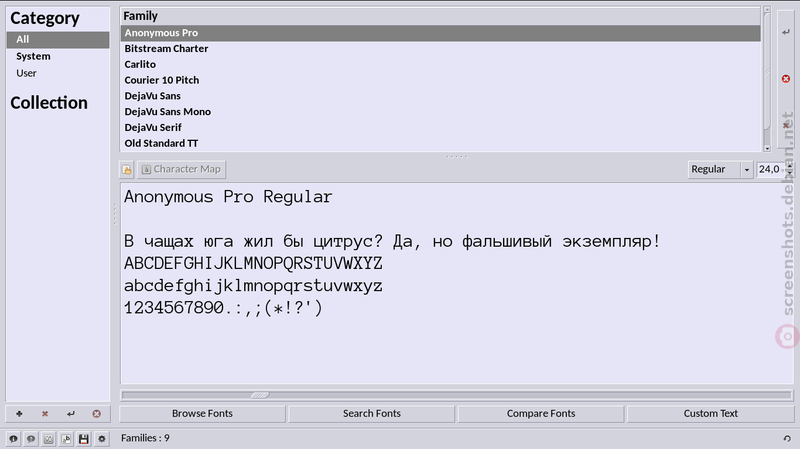Image resolution: width=800 pixels, height=449 pixels.
Task: Click the Cyrillic pangram preview line
Action: click(x=392, y=241)
